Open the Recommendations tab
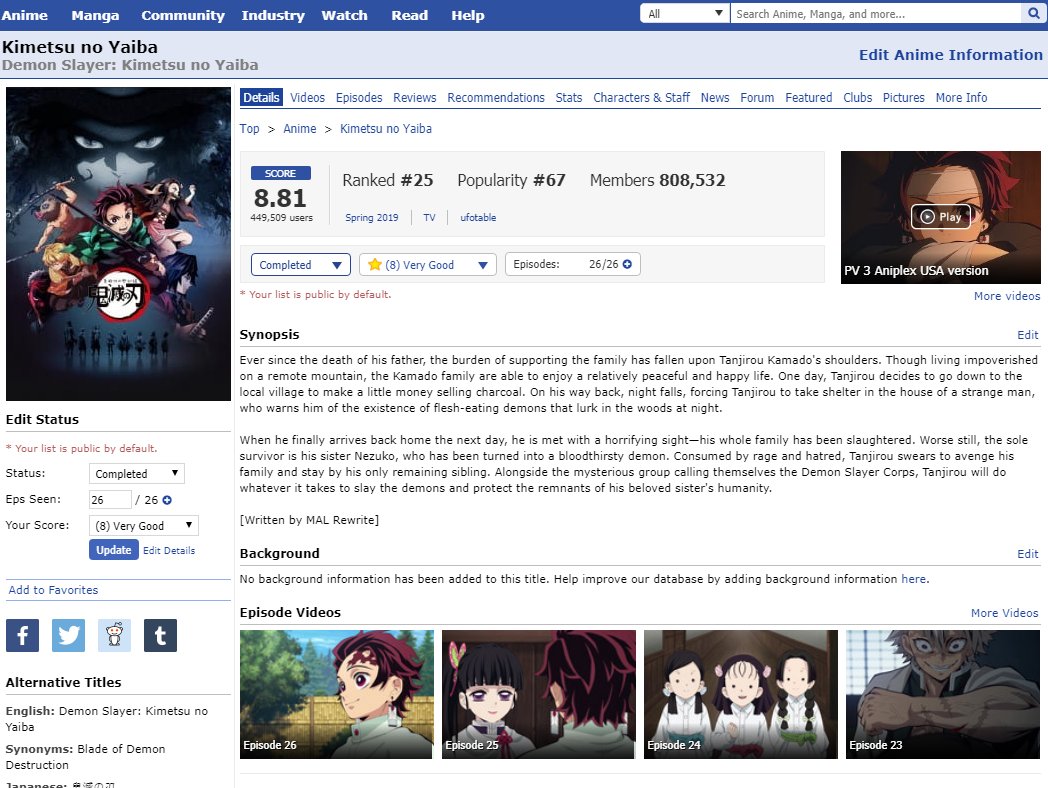 (x=496, y=98)
